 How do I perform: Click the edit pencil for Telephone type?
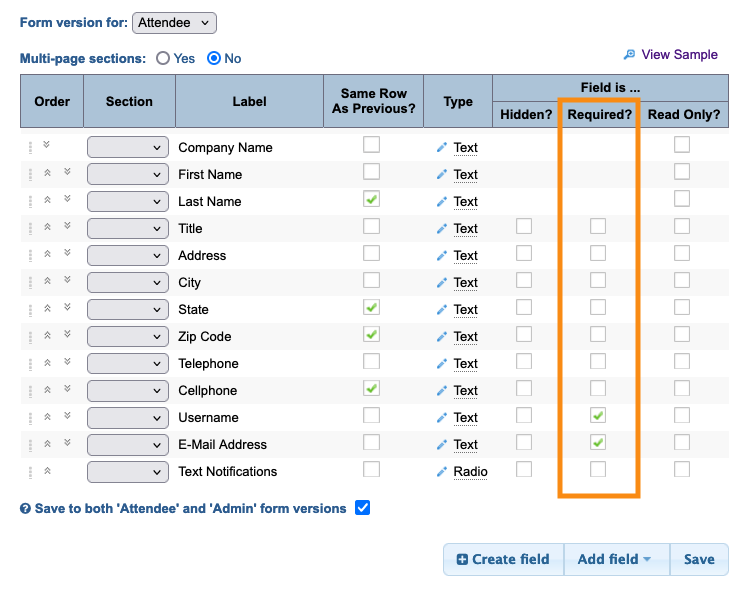[x=442, y=364]
